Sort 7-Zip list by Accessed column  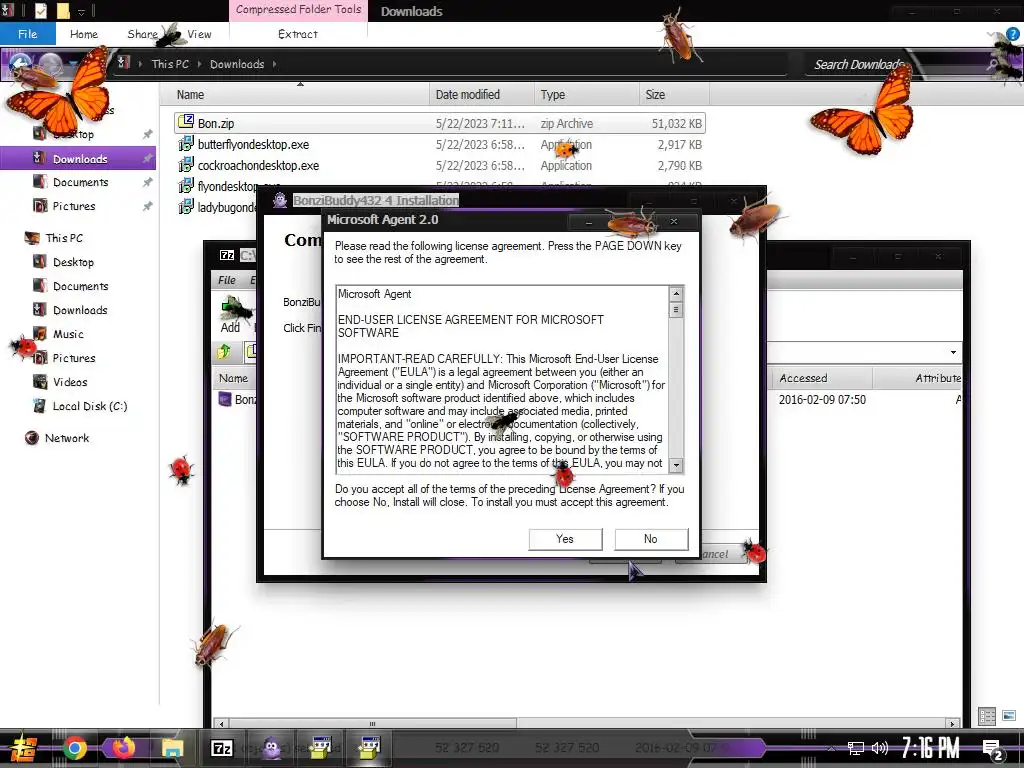pyautogui.click(x=821, y=378)
